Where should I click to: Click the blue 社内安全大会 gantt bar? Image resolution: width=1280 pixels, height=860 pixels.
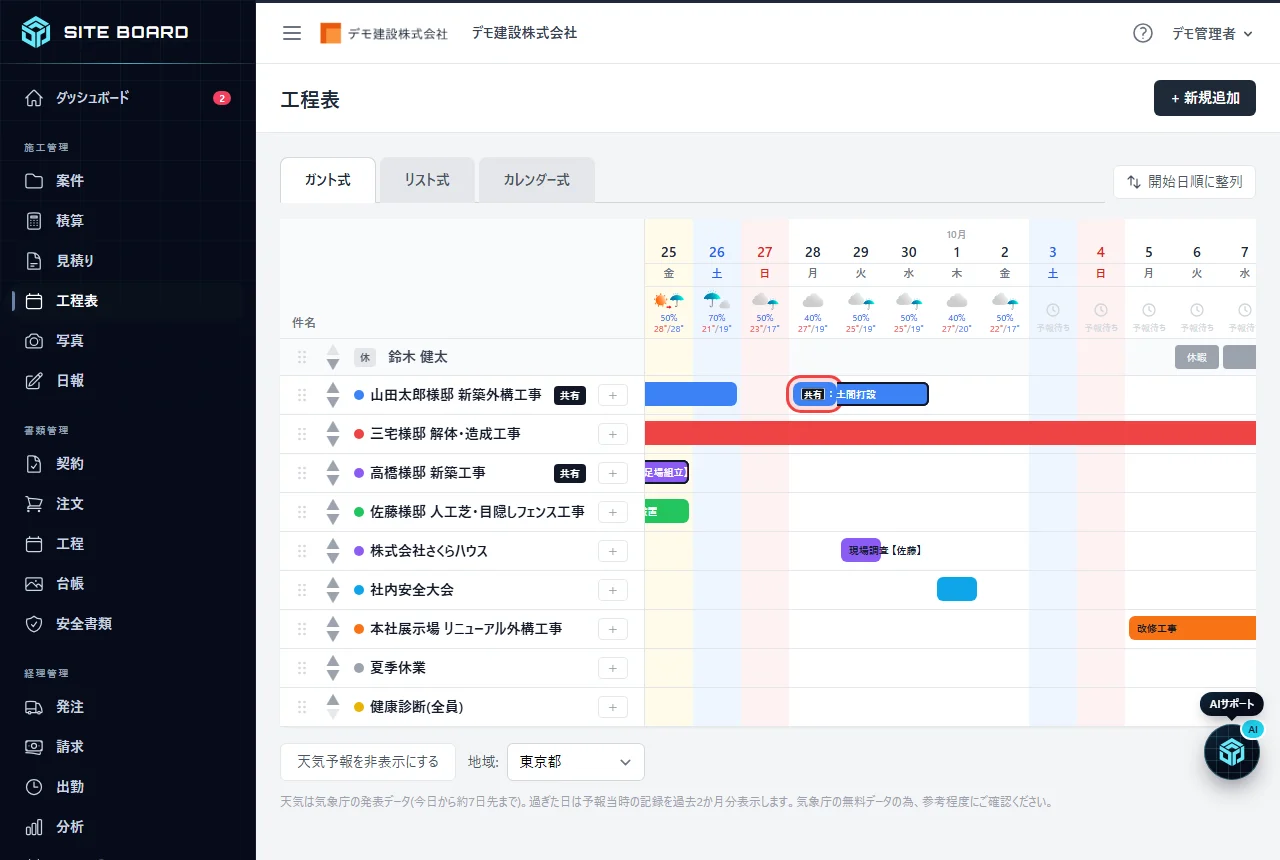pyautogui.click(x=957, y=589)
